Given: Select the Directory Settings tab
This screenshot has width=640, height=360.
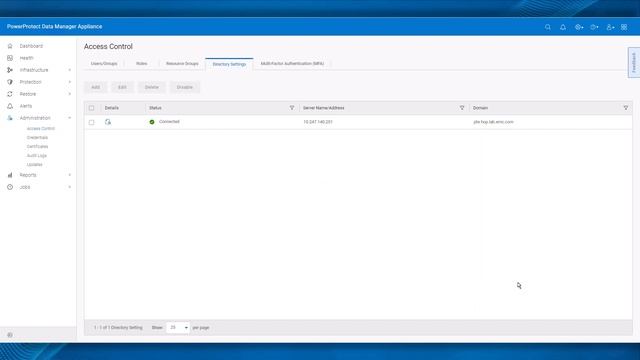Looking at the screenshot, I should pyautogui.click(x=229, y=64).
